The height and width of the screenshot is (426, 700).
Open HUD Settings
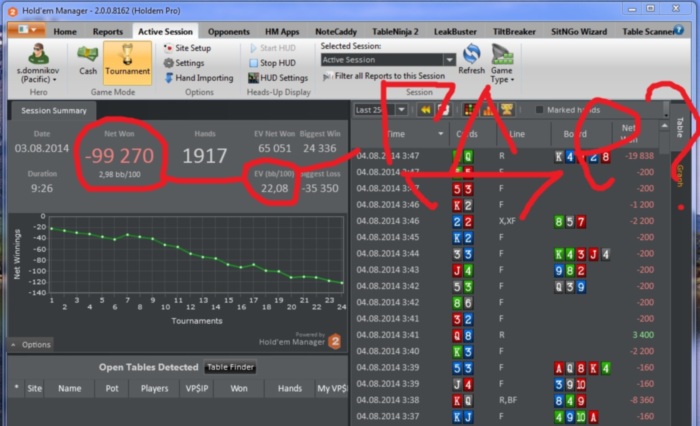278,78
